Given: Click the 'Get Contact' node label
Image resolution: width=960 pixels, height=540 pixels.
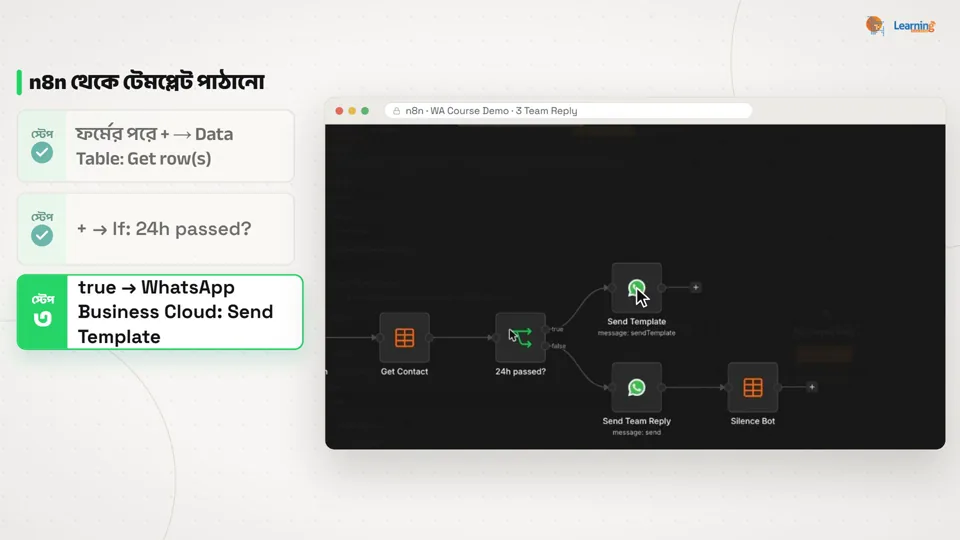Looking at the screenshot, I should (x=404, y=372).
